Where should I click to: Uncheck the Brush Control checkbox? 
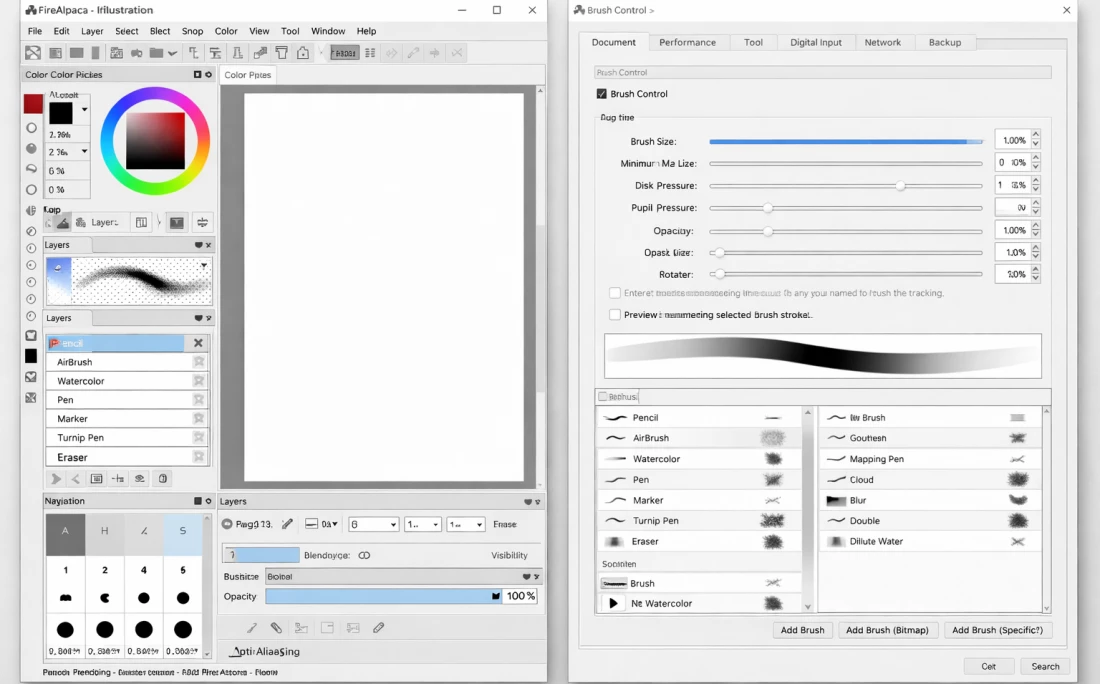(601, 94)
